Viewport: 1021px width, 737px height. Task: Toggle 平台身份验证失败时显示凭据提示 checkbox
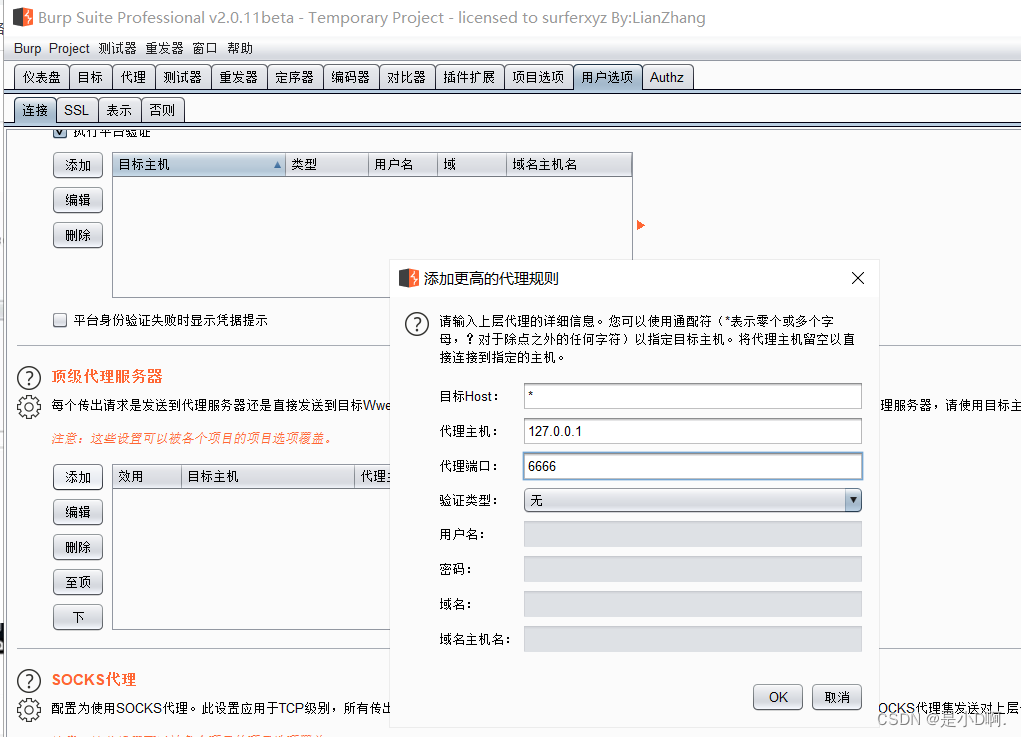coord(60,320)
